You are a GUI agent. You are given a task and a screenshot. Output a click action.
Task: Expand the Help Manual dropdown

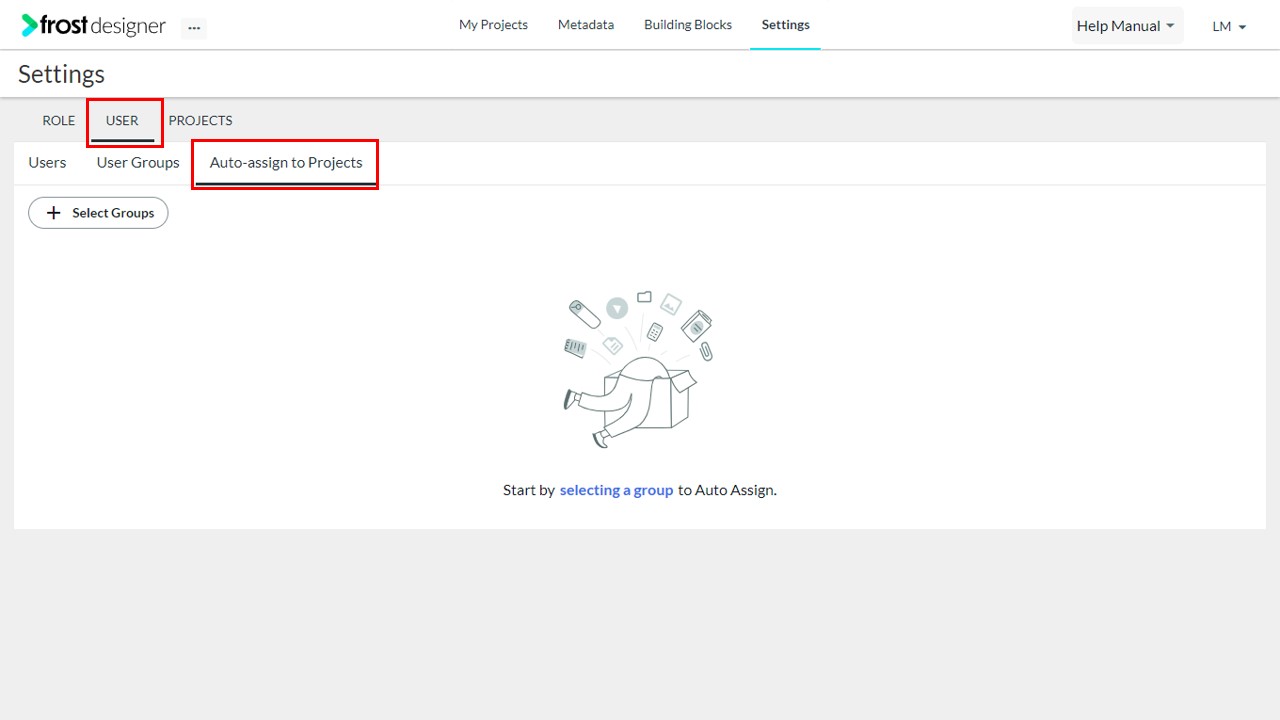click(x=1127, y=26)
